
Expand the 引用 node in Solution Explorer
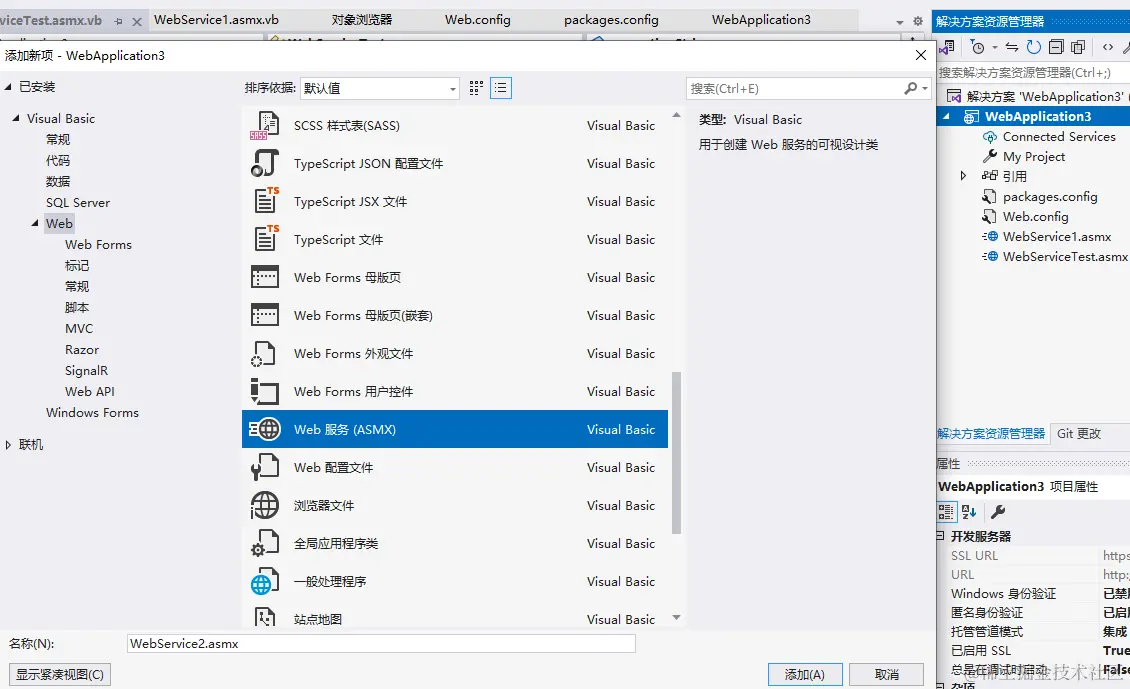(x=963, y=176)
